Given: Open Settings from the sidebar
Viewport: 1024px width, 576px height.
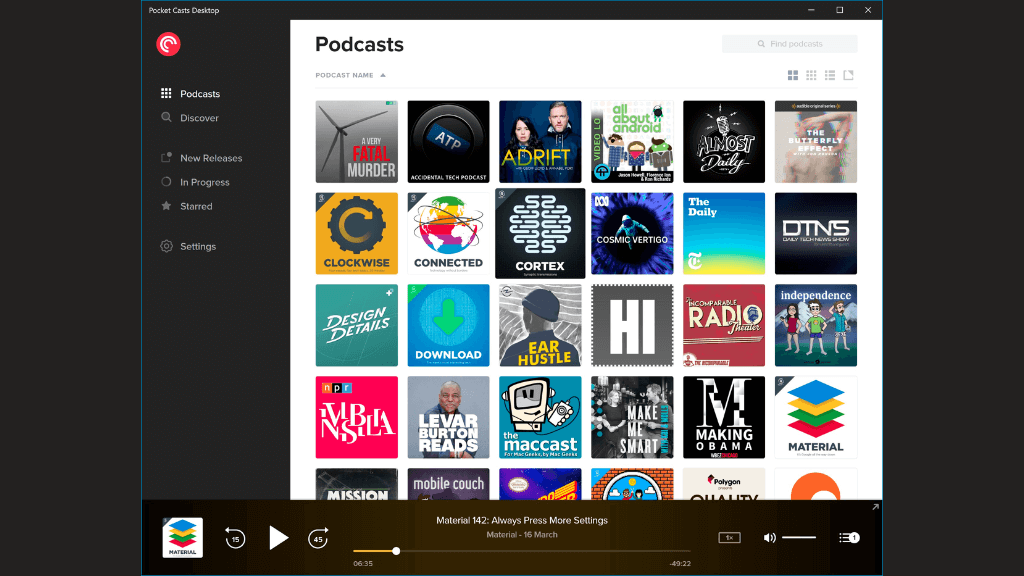Looking at the screenshot, I should point(188,246).
